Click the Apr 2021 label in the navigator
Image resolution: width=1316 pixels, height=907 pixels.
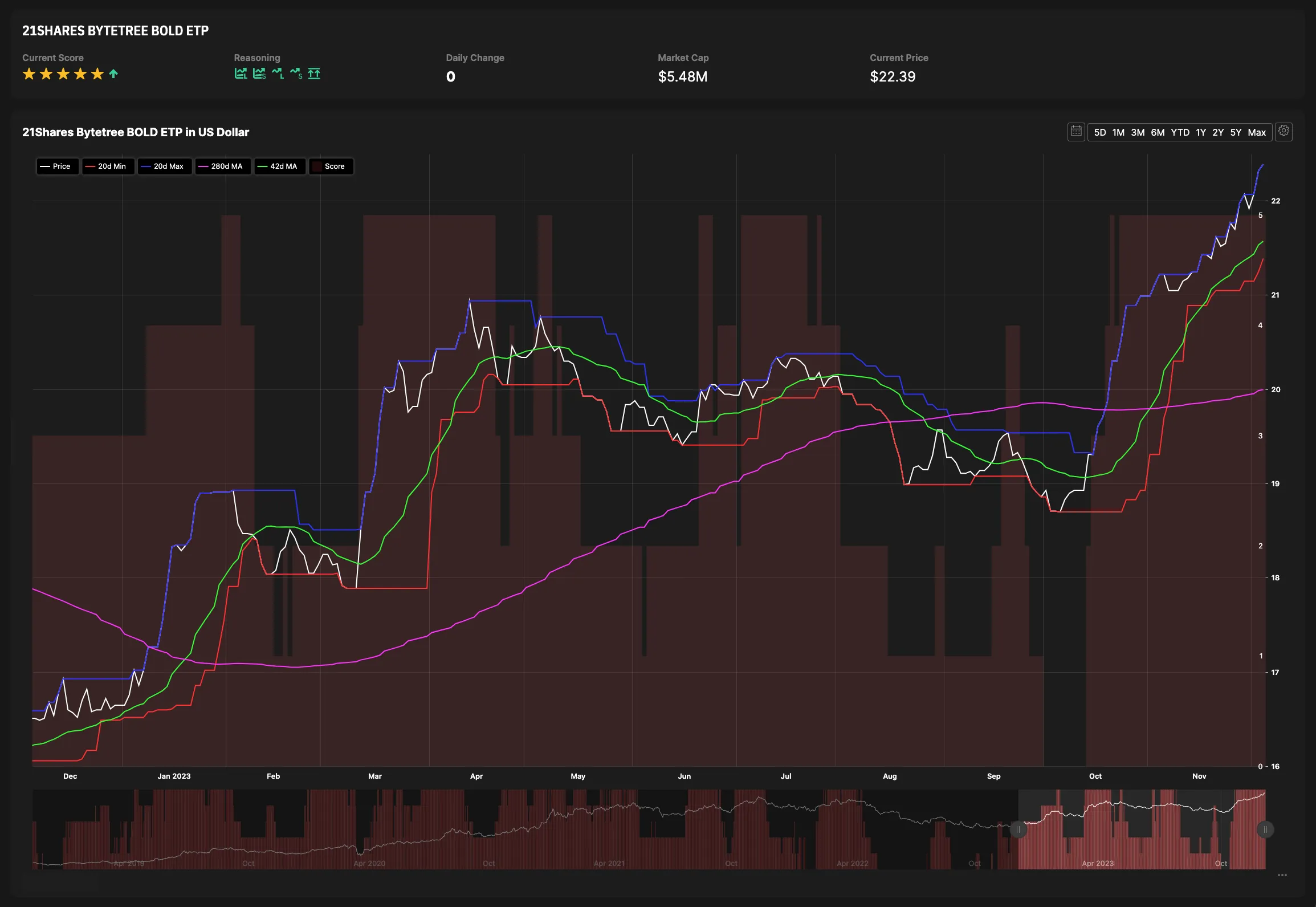609,863
